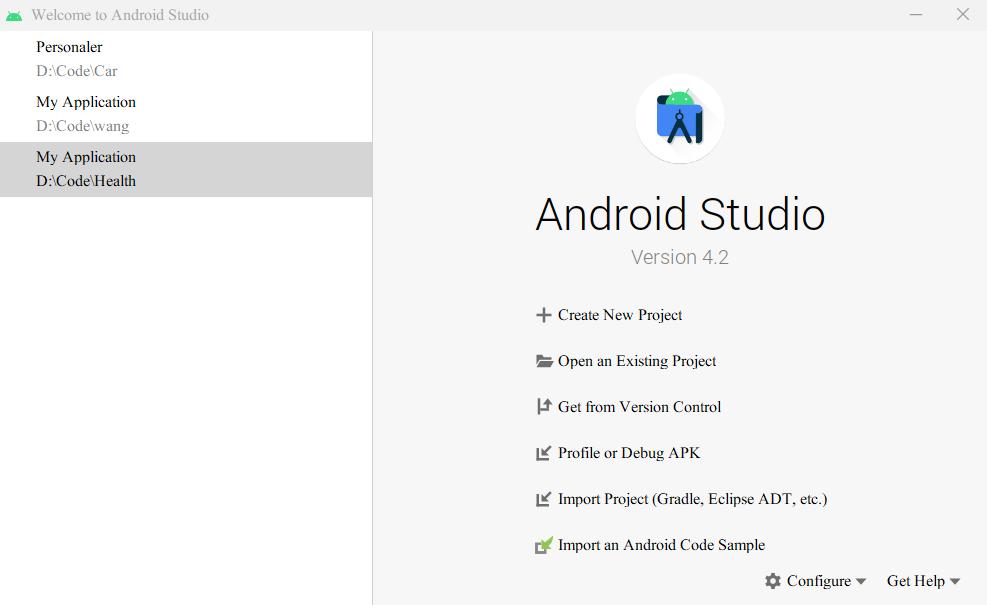Screen dimensions: 987x605
Task: Click the Version 4.2 label under the title
Action: coord(680,257)
